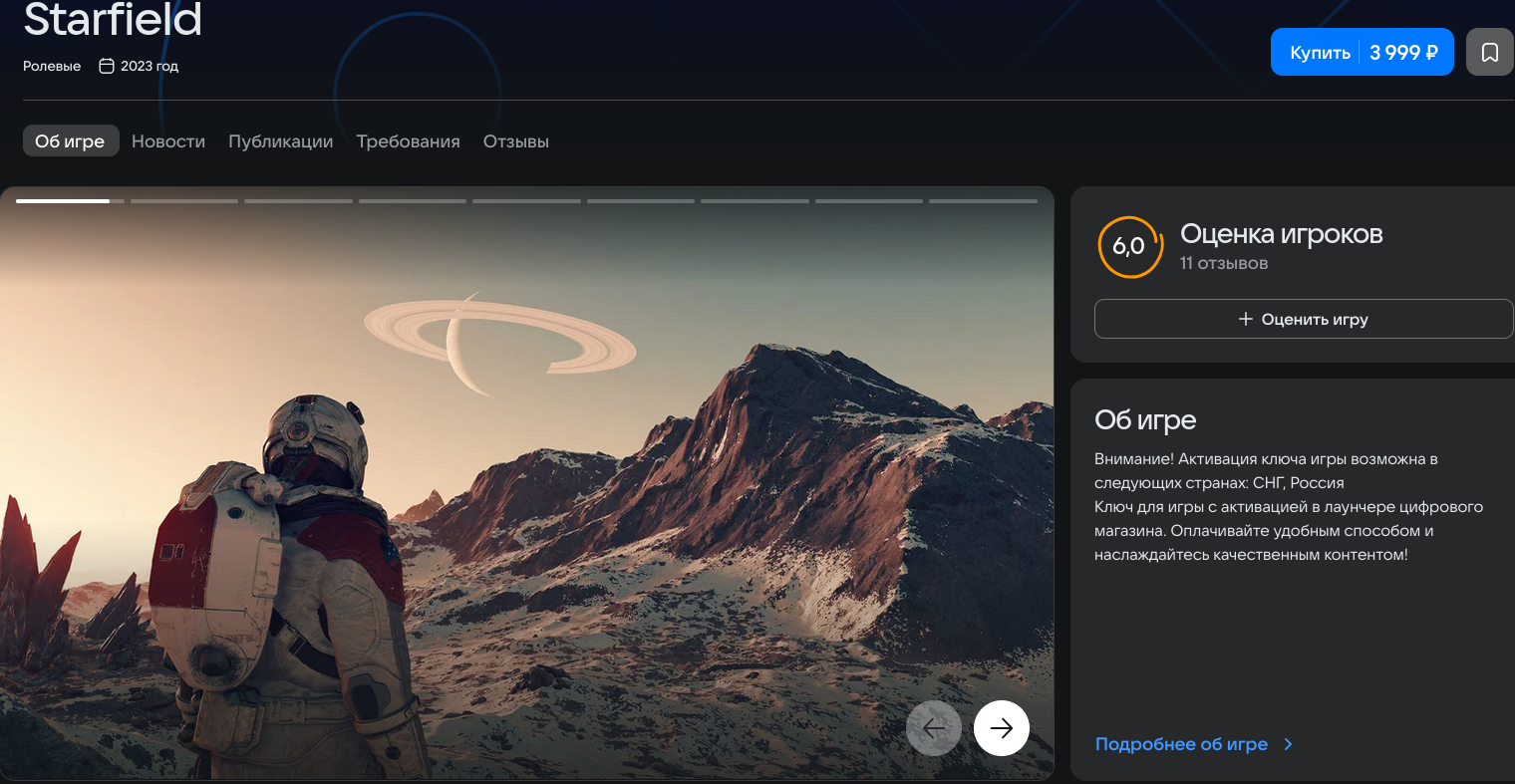Jump to the last carousel progress segment

click(984, 201)
